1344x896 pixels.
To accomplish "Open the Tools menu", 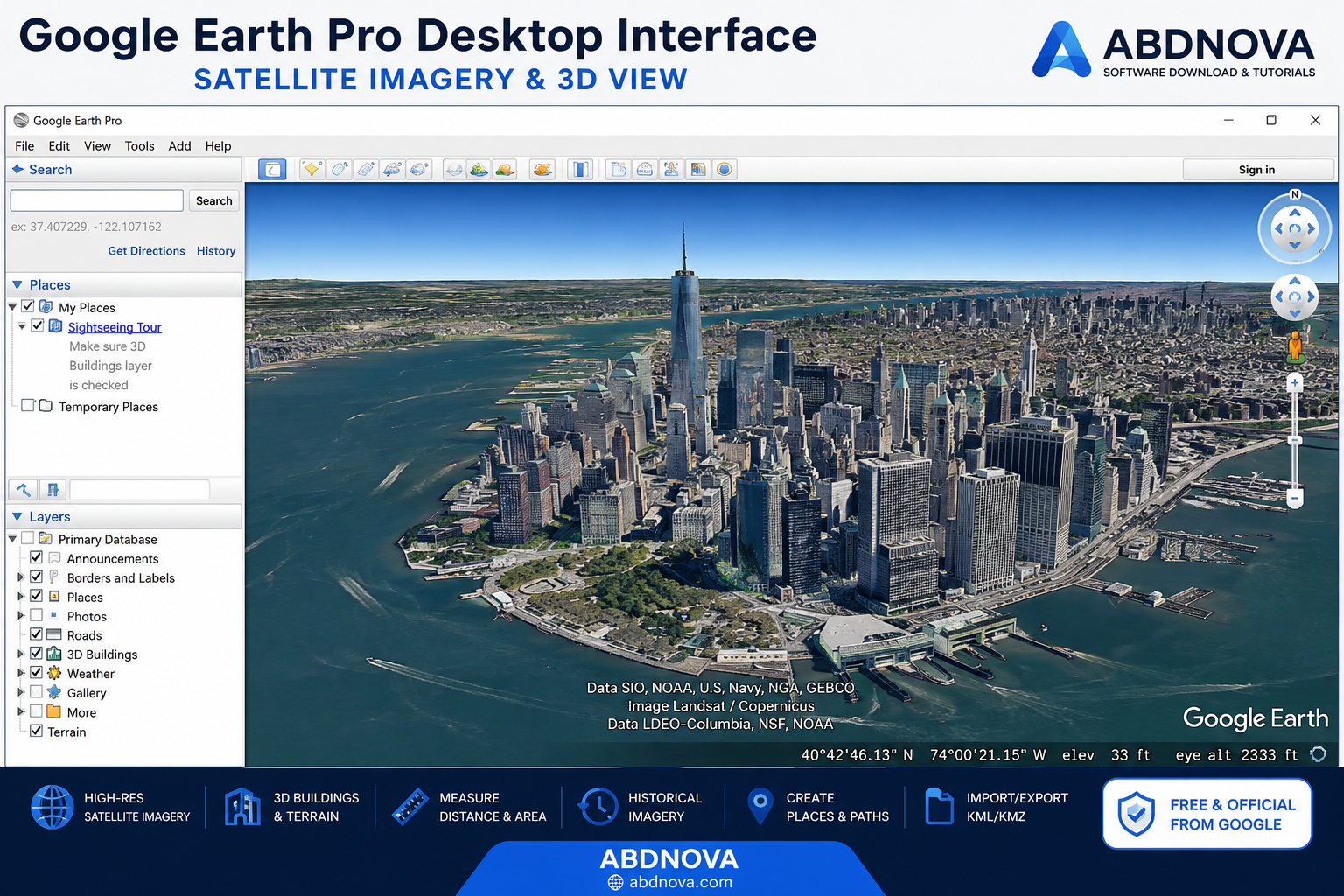I will click(x=139, y=146).
